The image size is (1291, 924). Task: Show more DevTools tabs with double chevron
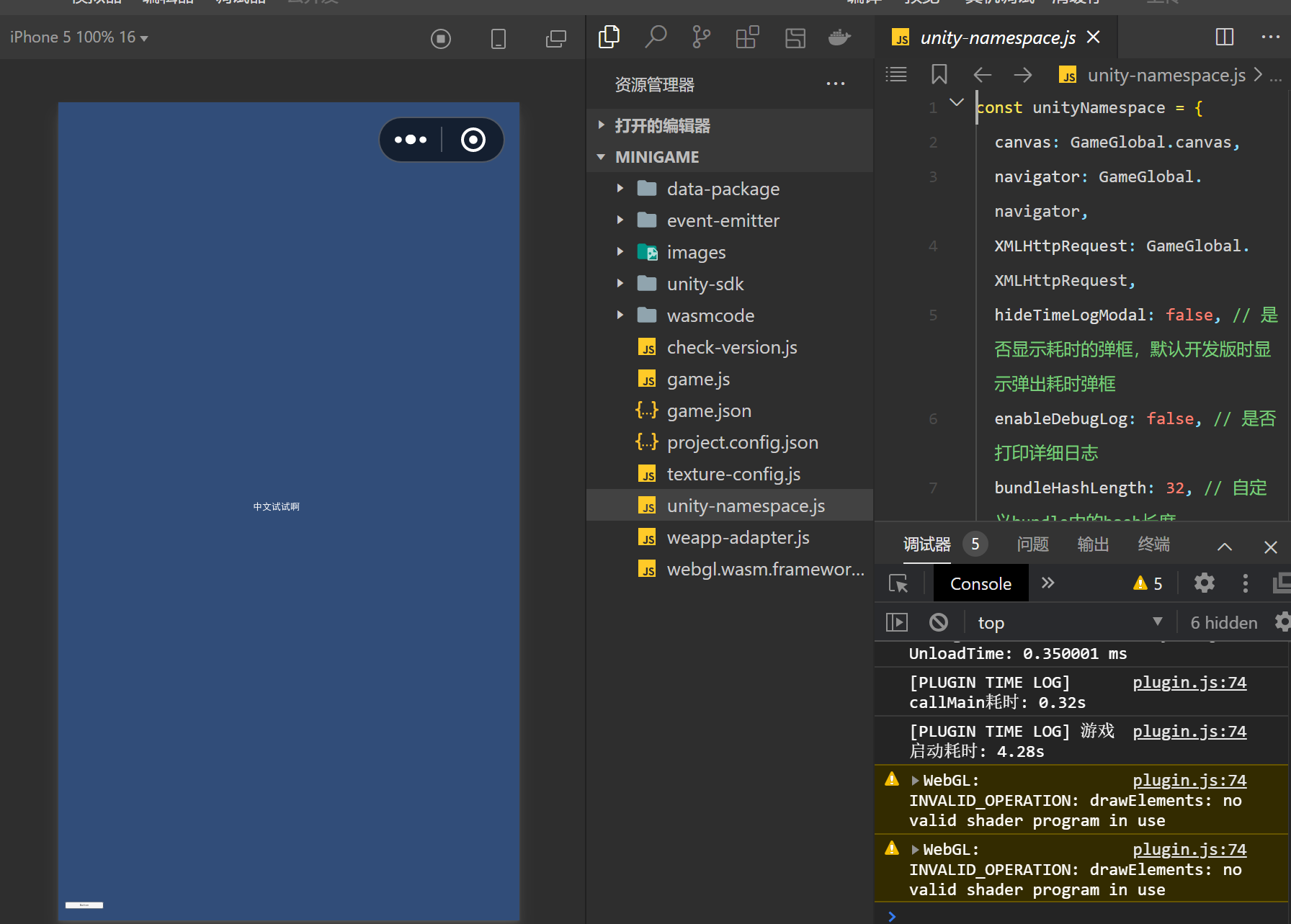1048,583
